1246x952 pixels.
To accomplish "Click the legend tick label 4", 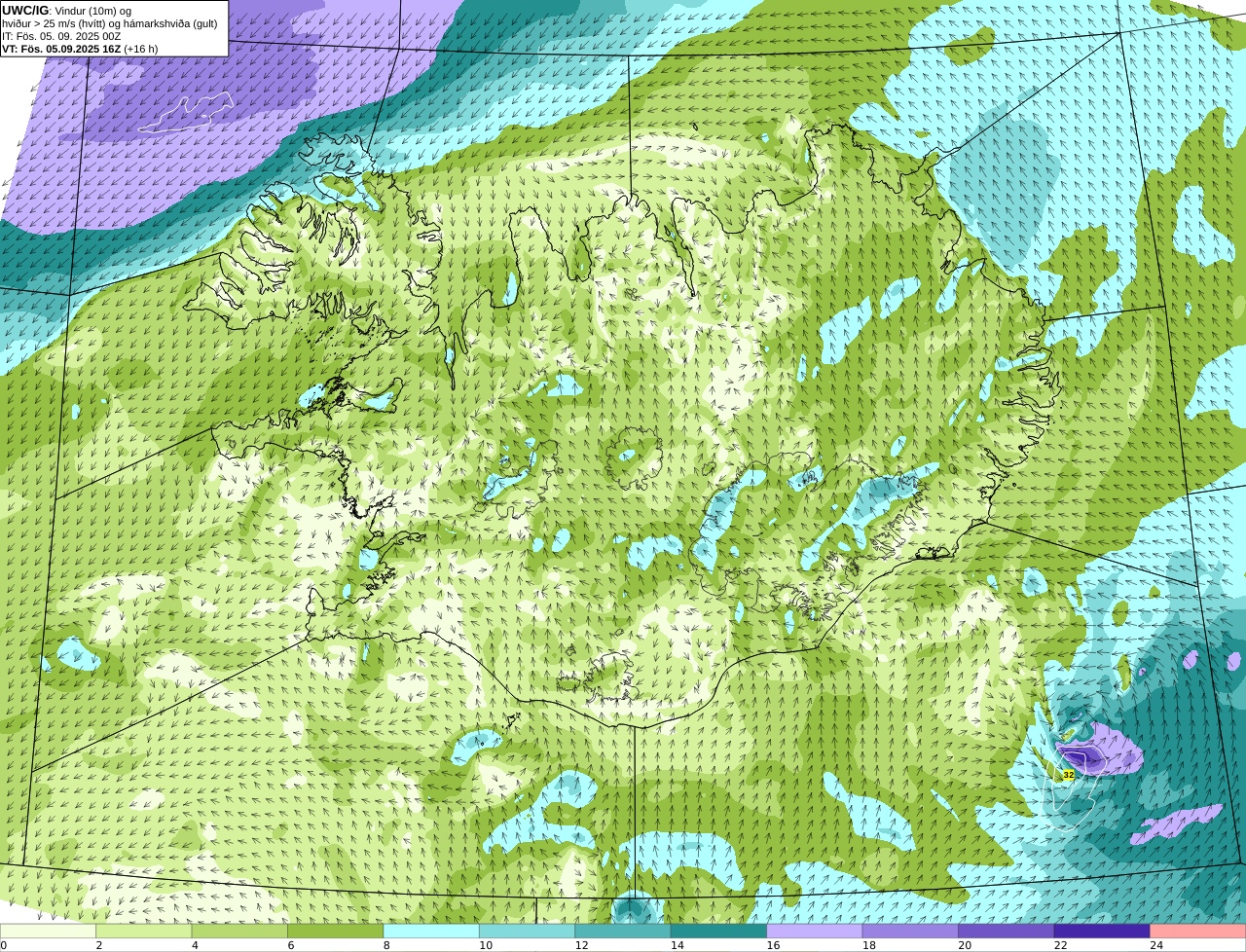I will [x=195, y=945].
